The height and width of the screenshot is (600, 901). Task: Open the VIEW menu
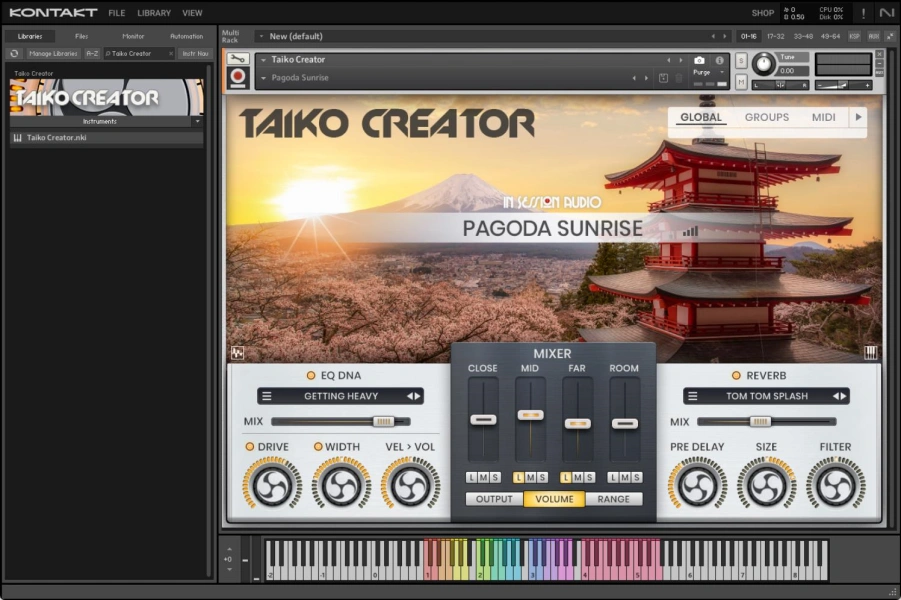[x=192, y=13]
